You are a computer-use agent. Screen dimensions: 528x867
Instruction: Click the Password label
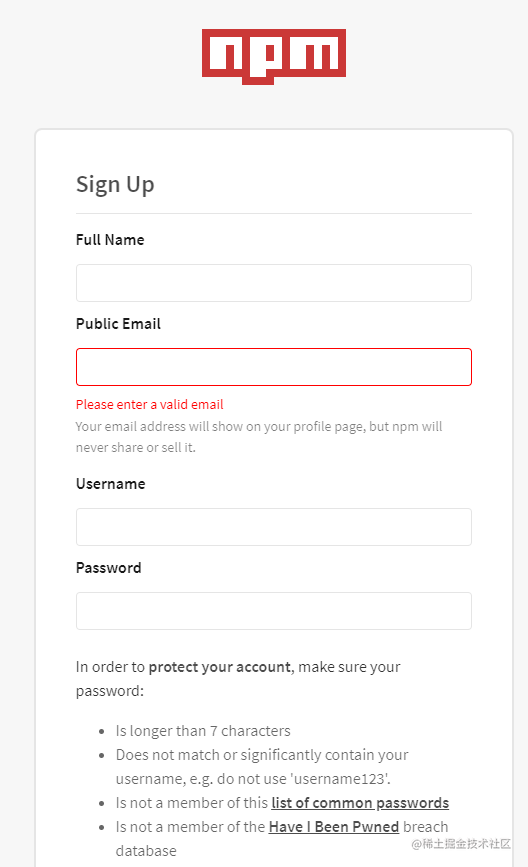108,568
